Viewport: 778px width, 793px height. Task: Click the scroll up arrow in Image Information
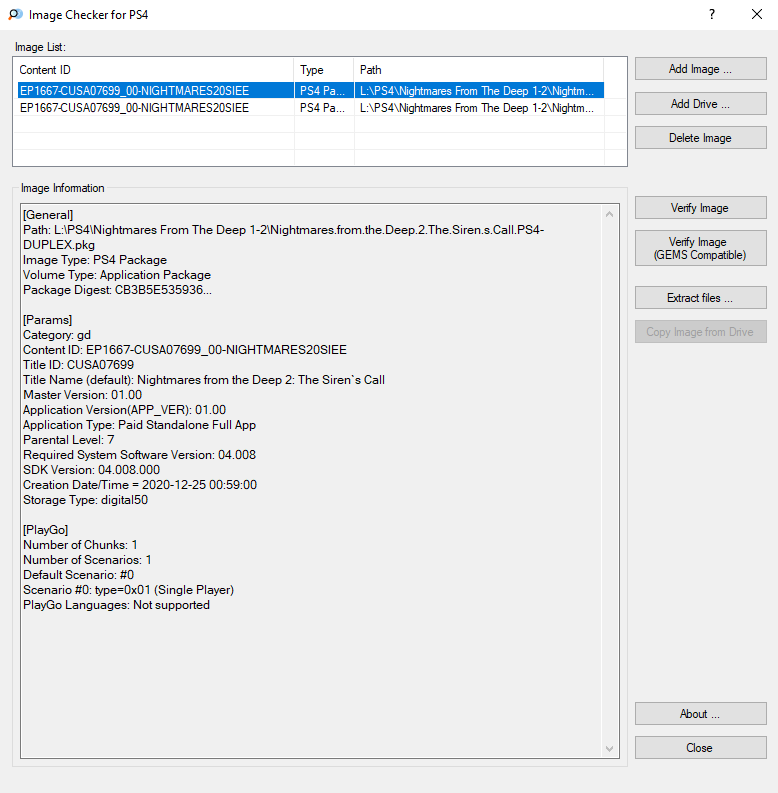click(610, 214)
